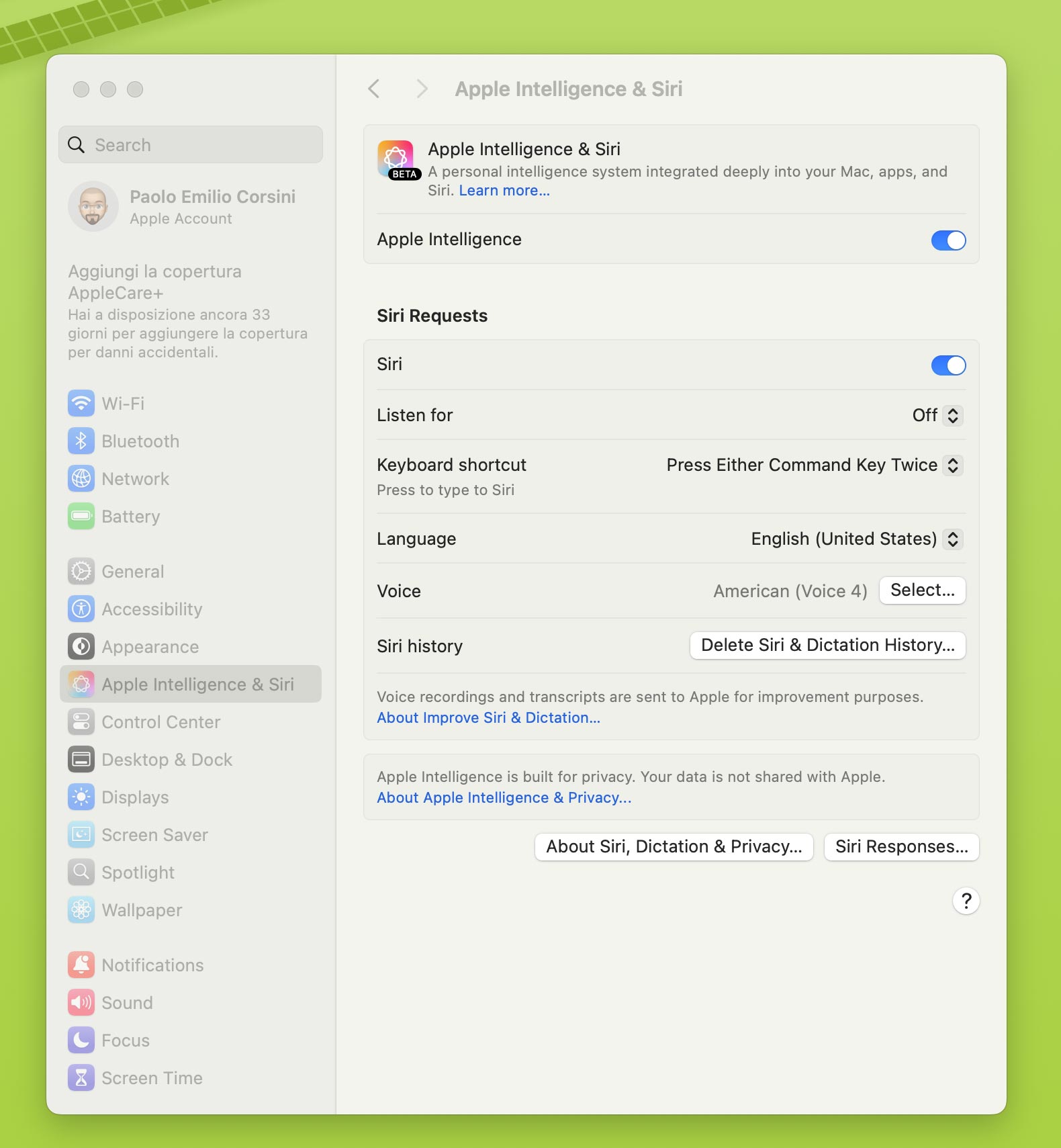This screenshot has width=1061, height=1148.
Task: Open About Improve Siri & Dictation… link
Action: (488, 717)
